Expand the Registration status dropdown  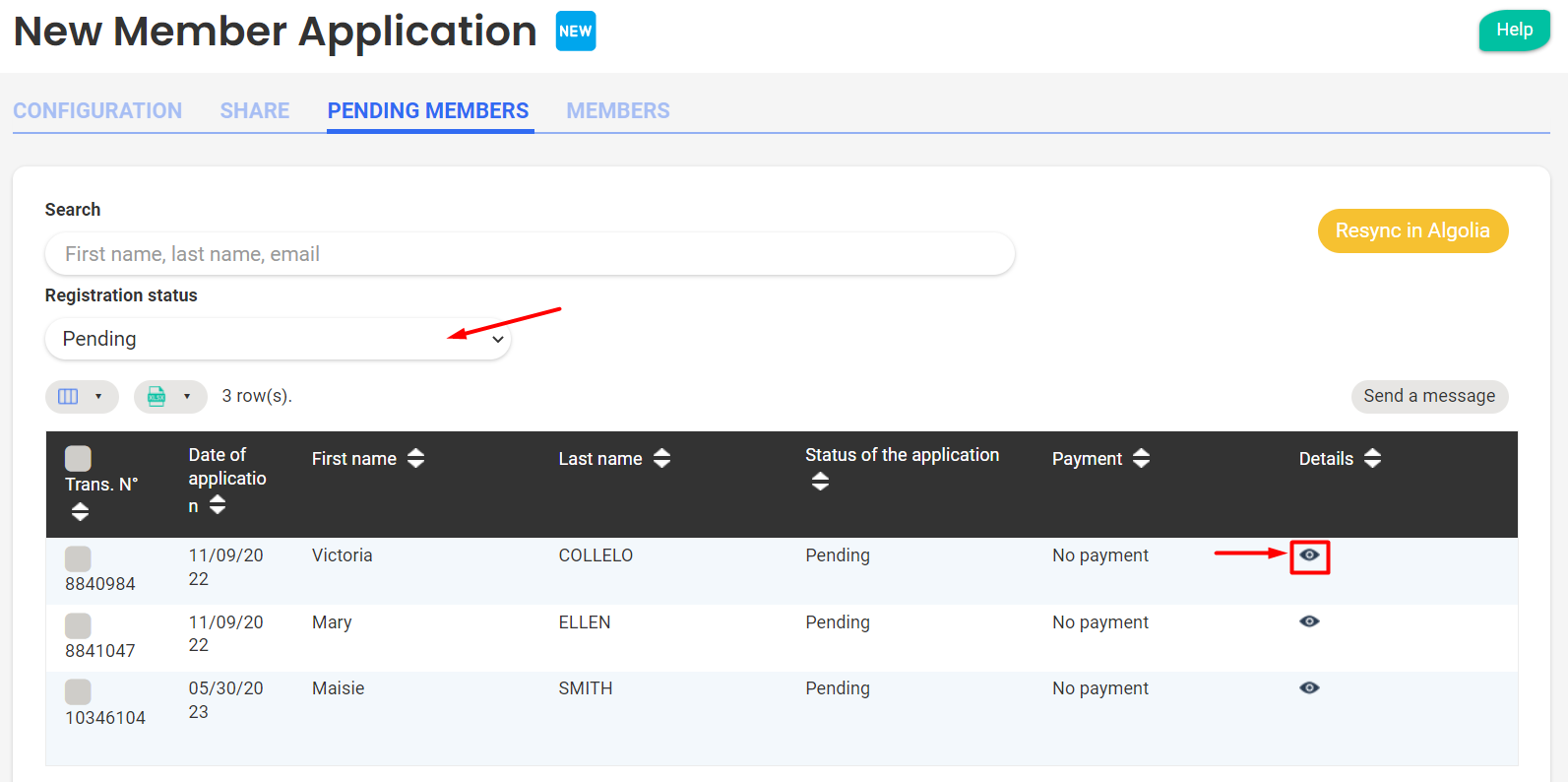click(x=278, y=339)
